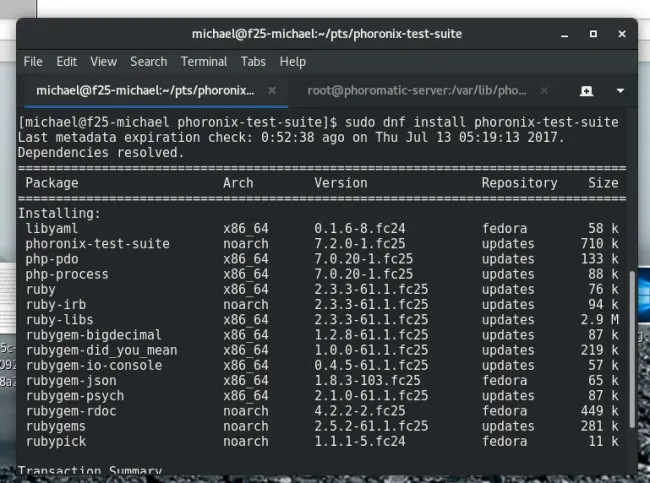The image size is (650, 483).
Task: Close the terminal window
Action: (622, 34)
